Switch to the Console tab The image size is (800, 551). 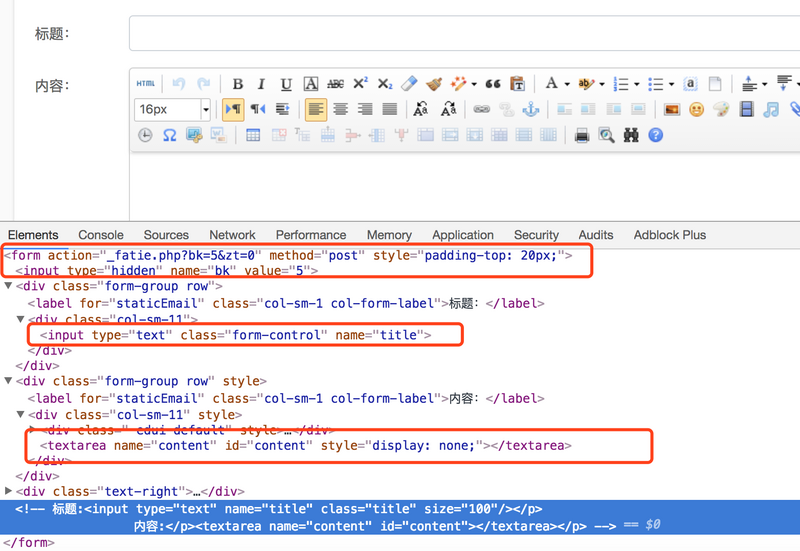[x=101, y=235]
